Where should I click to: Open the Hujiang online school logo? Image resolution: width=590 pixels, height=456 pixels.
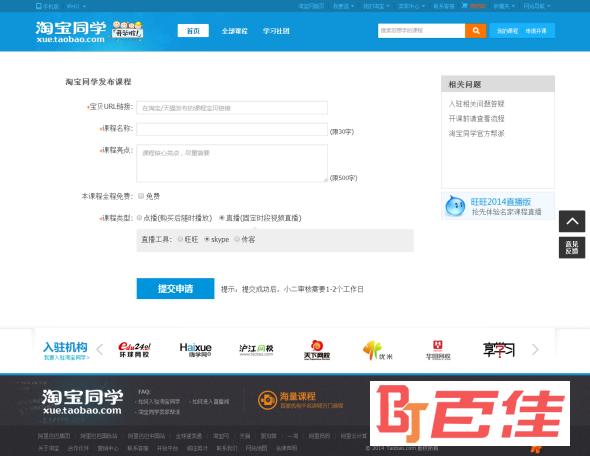(x=256, y=350)
